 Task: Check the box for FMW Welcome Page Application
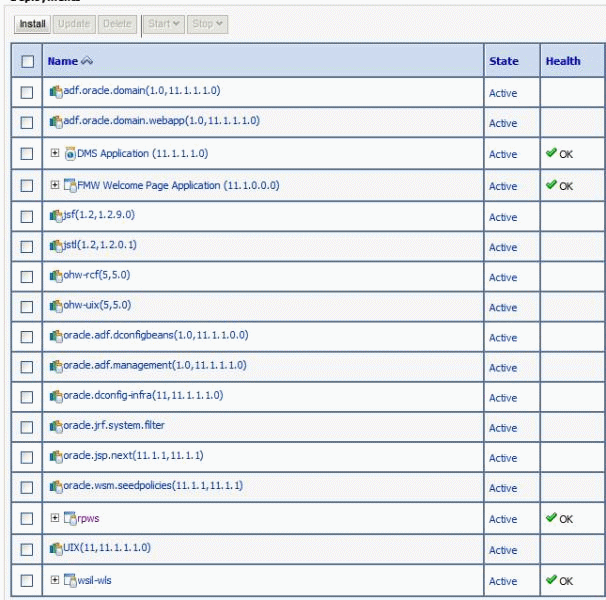click(x=27, y=186)
